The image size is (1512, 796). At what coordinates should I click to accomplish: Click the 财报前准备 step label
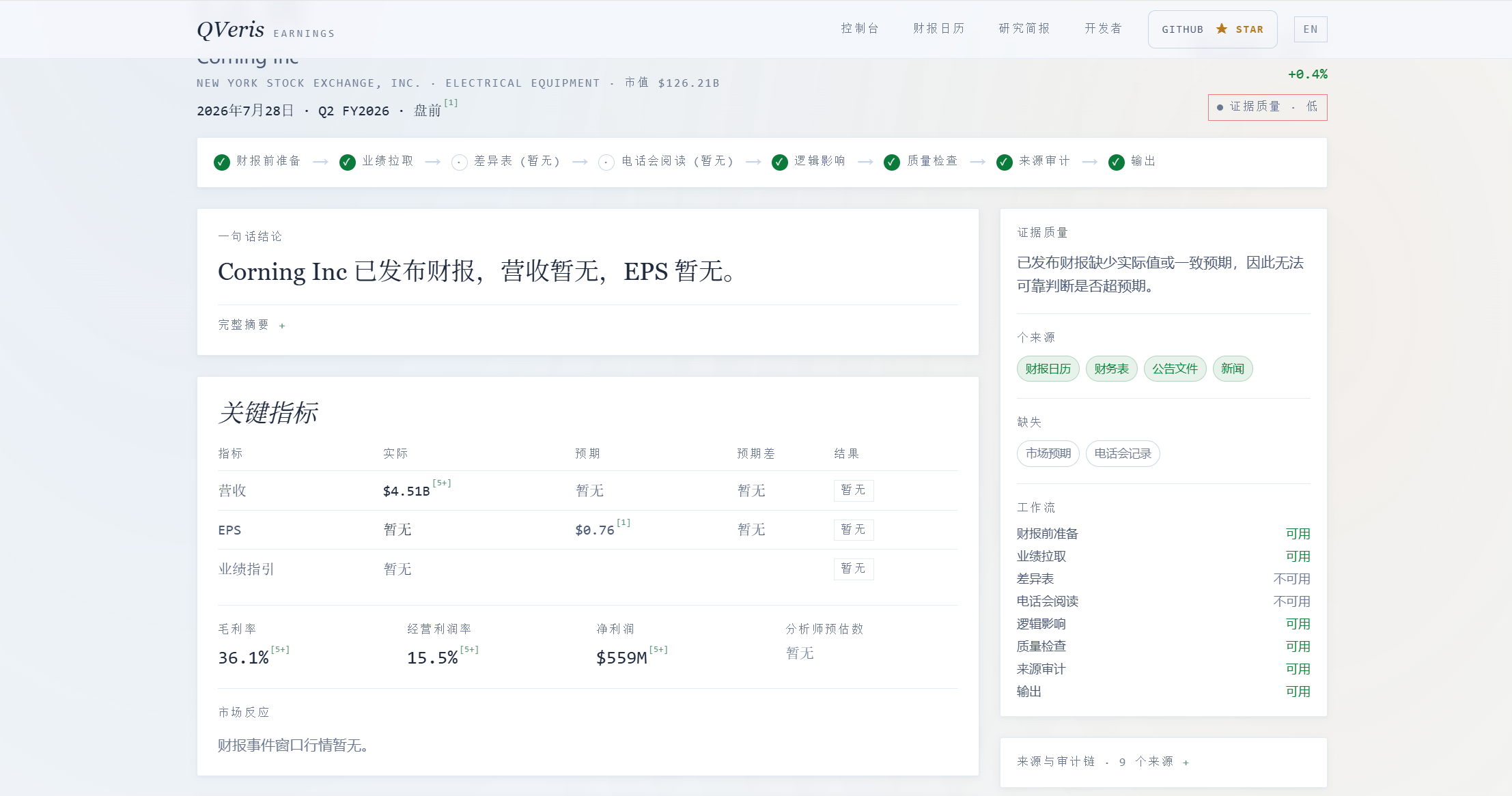[x=268, y=161]
